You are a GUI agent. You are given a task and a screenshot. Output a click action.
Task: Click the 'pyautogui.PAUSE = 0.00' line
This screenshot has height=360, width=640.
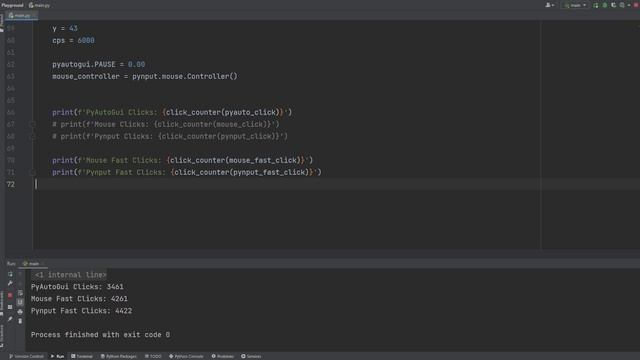tap(98, 64)
